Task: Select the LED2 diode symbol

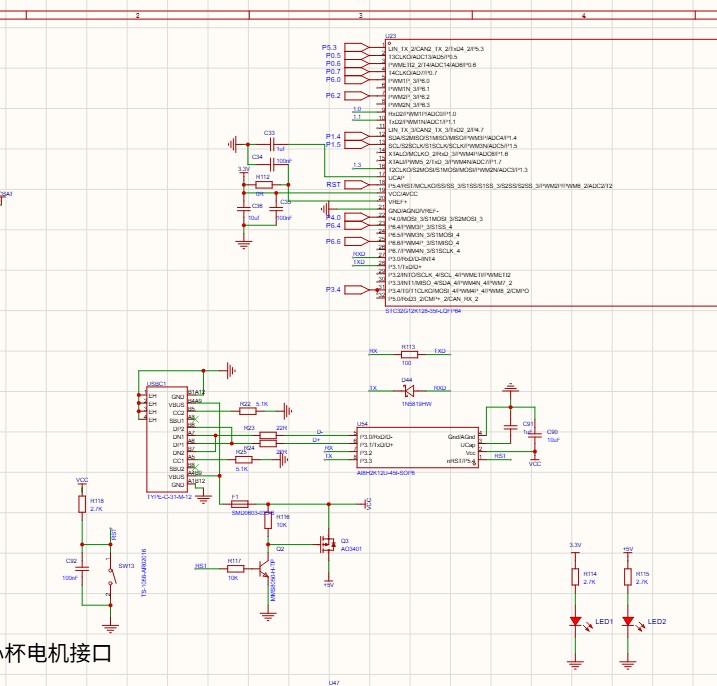Action: [628, 622]
